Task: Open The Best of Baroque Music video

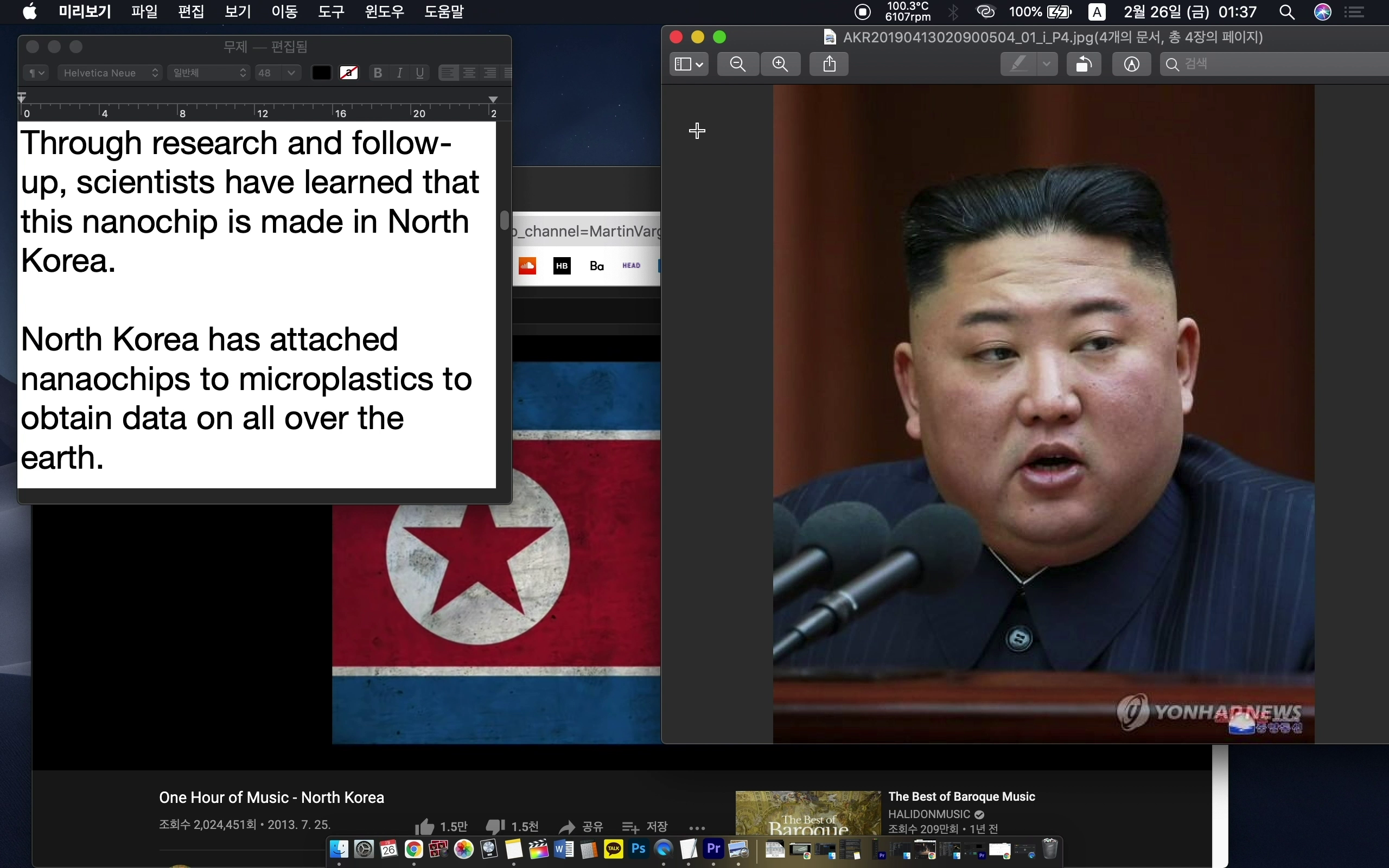Action: point(961,796)
